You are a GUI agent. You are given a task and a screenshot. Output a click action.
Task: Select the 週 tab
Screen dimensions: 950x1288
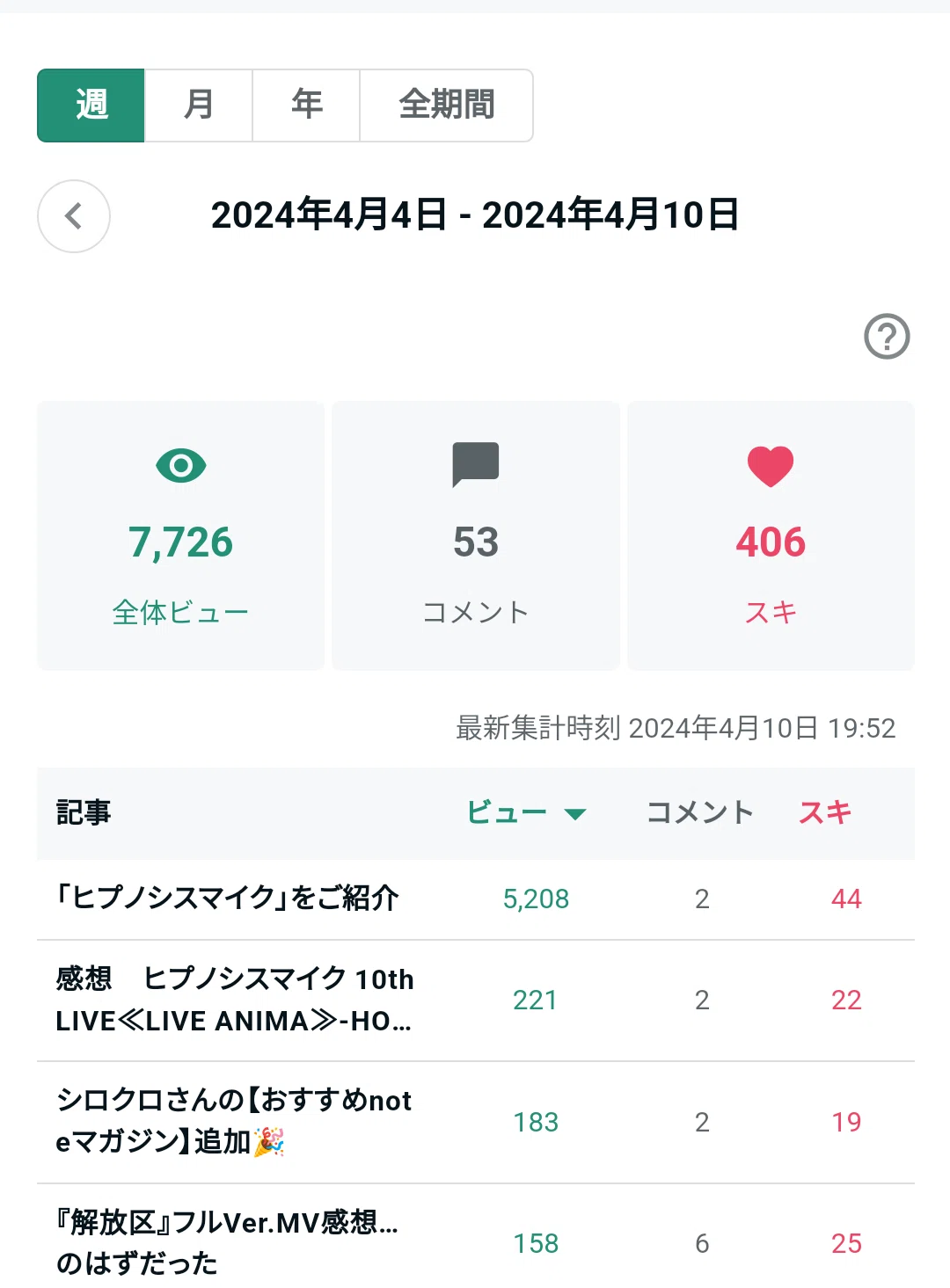point(91,106)
